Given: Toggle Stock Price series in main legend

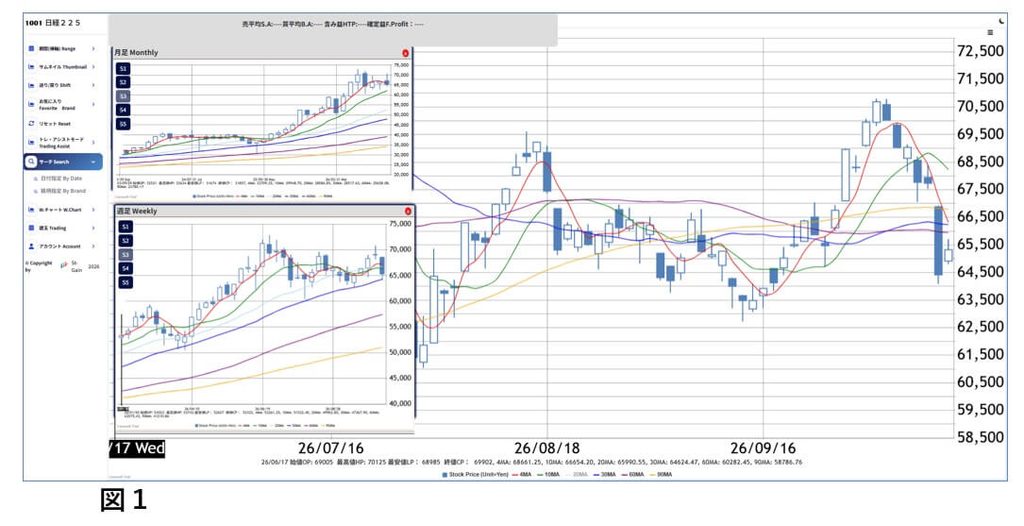Looking at the screenshot, I should [x=476, y=474].
